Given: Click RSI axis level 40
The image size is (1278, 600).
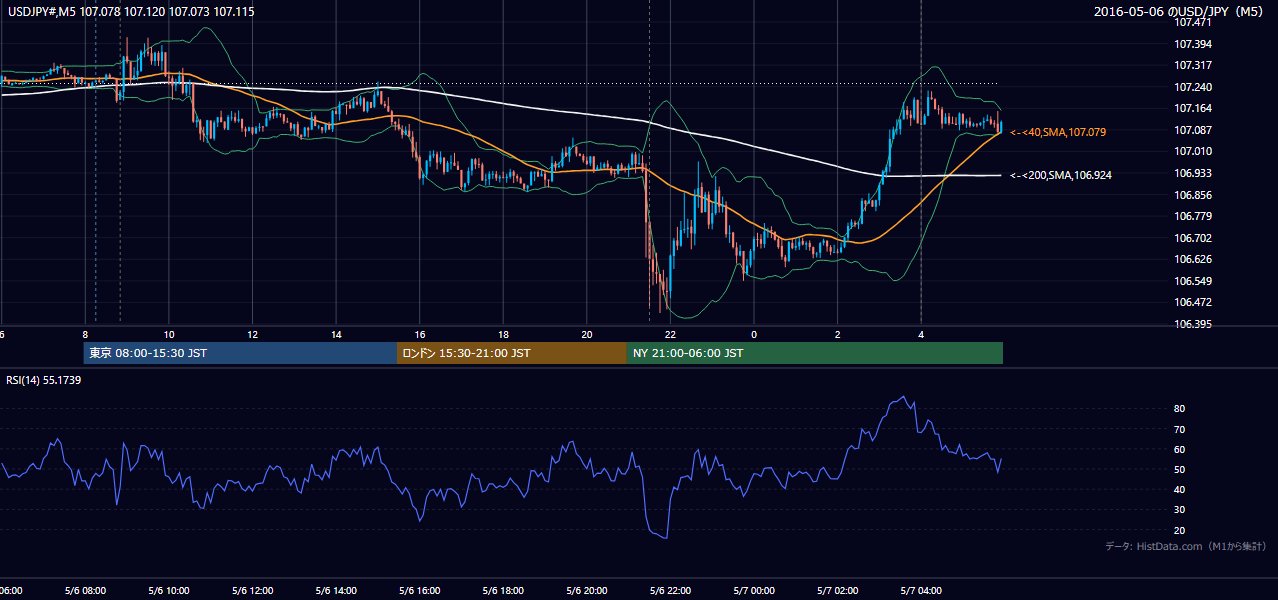Looking at the screenshot, I should (1180, 489).
